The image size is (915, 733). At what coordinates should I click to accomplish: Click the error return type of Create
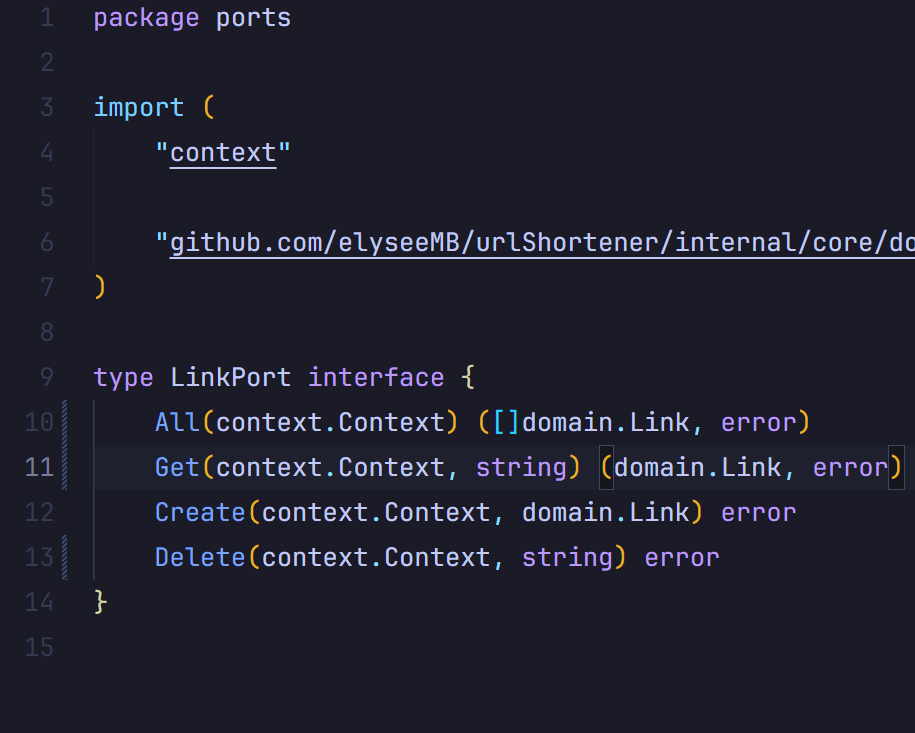coord(759,513)
